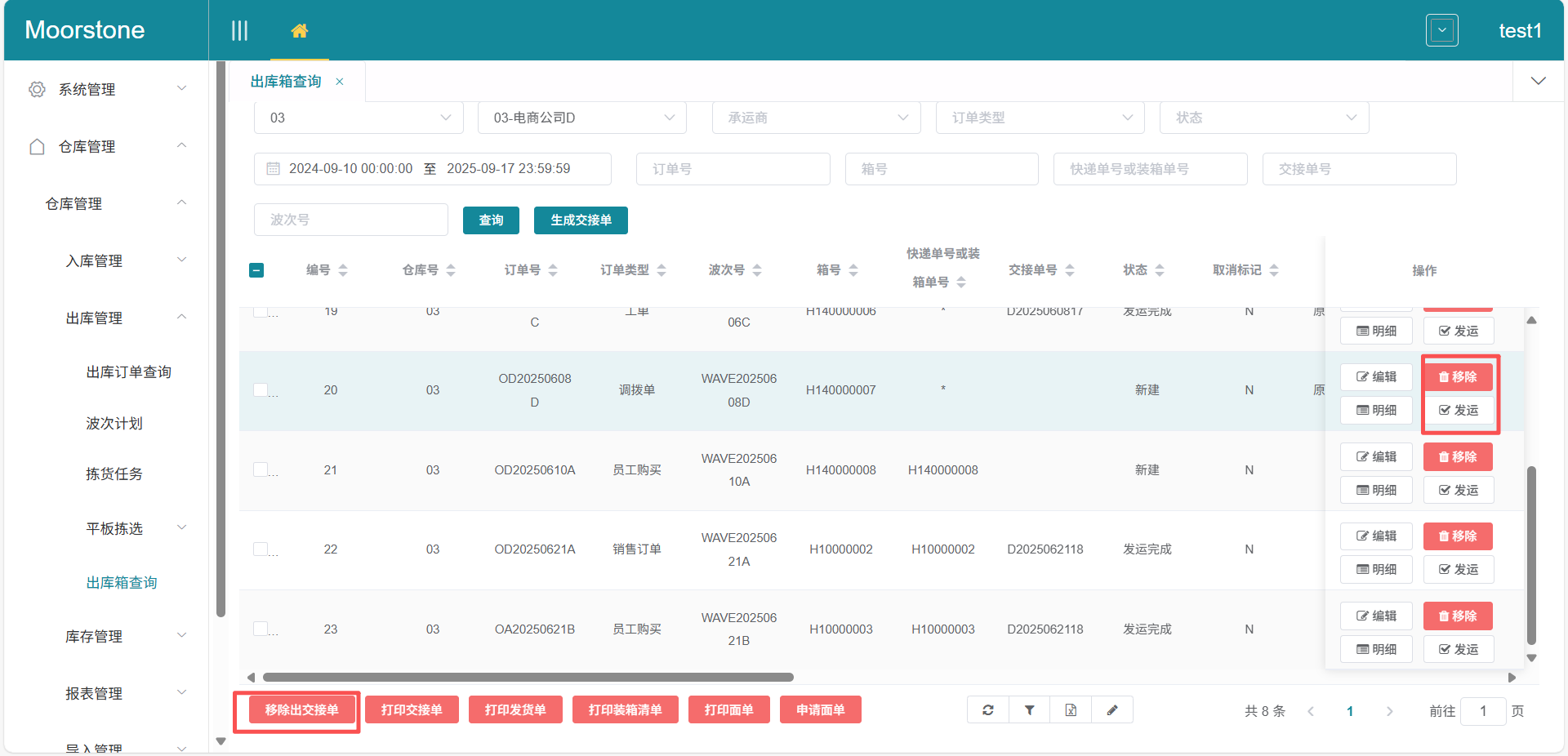Open the 状态 dropdown filter
This screenshot has height=756, width=1568.
tap(1264, 118)
